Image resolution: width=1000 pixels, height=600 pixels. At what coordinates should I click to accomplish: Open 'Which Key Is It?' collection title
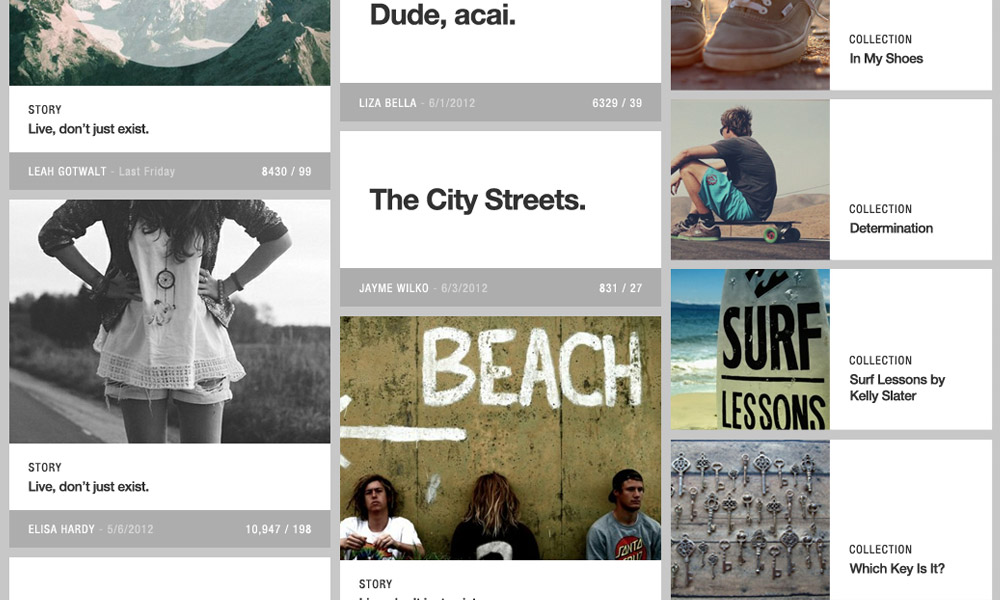coord(897,569)
